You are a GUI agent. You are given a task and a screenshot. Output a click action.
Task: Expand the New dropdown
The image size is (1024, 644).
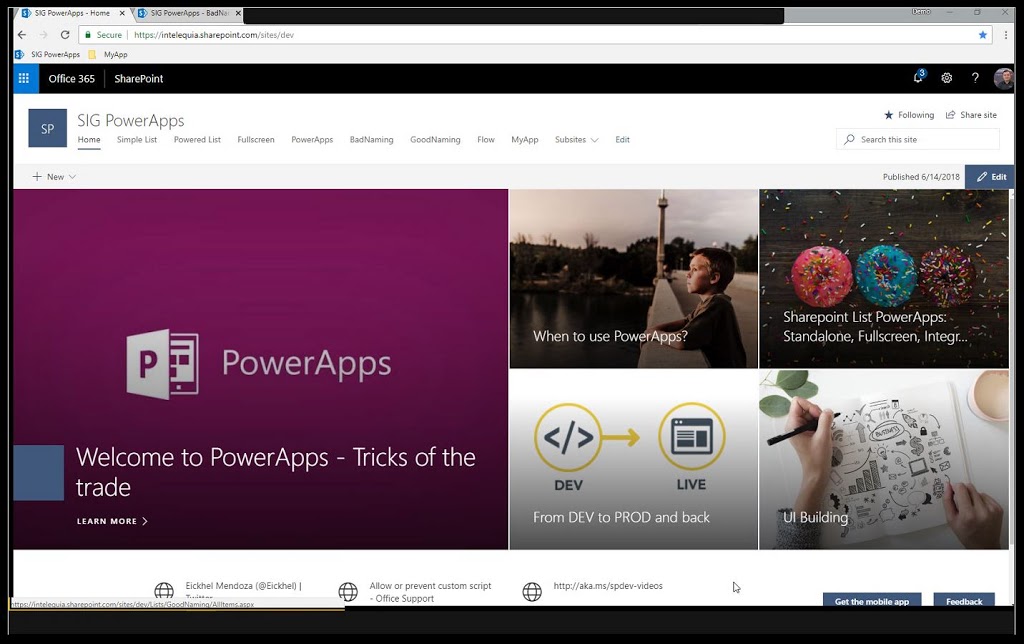(54, 176)
